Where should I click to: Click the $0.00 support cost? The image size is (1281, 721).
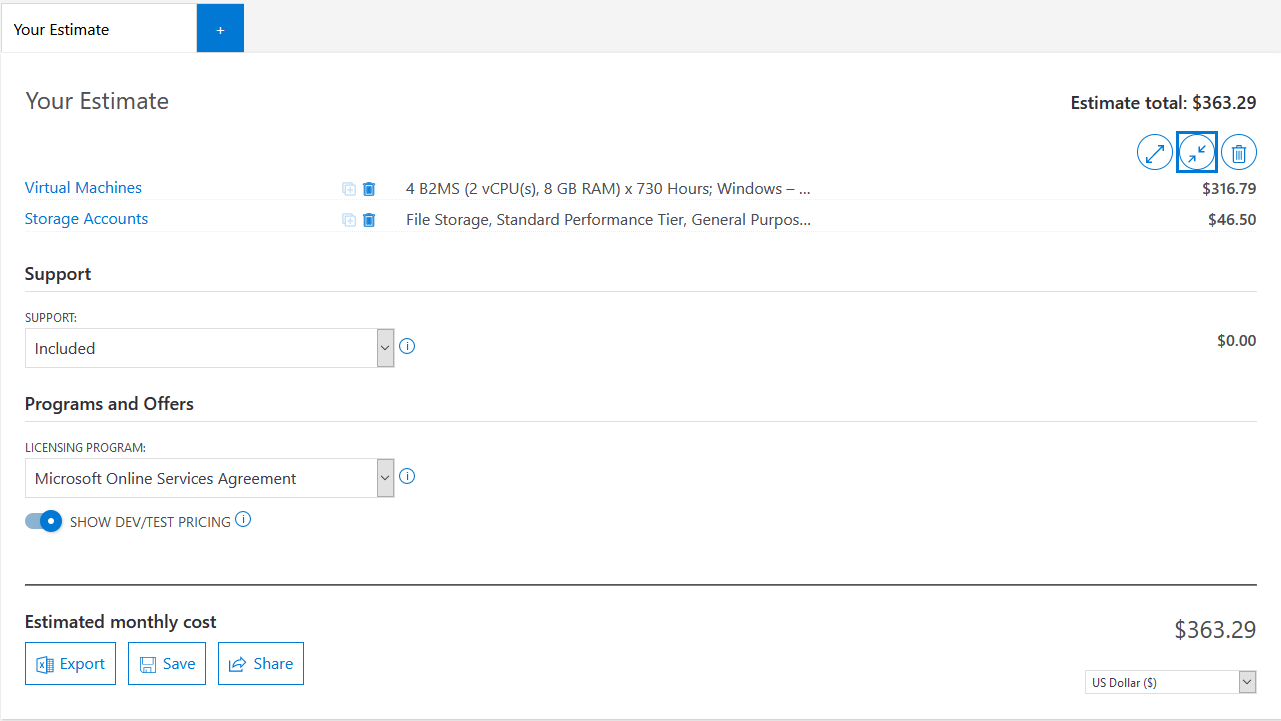1236,341
